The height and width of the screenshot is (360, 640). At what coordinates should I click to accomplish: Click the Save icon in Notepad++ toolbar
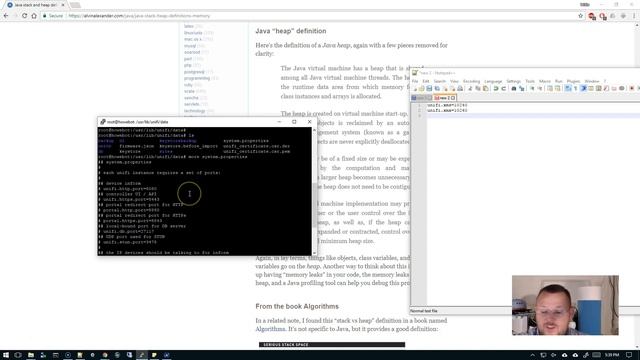pyautogui.click(x=429, y=89)
